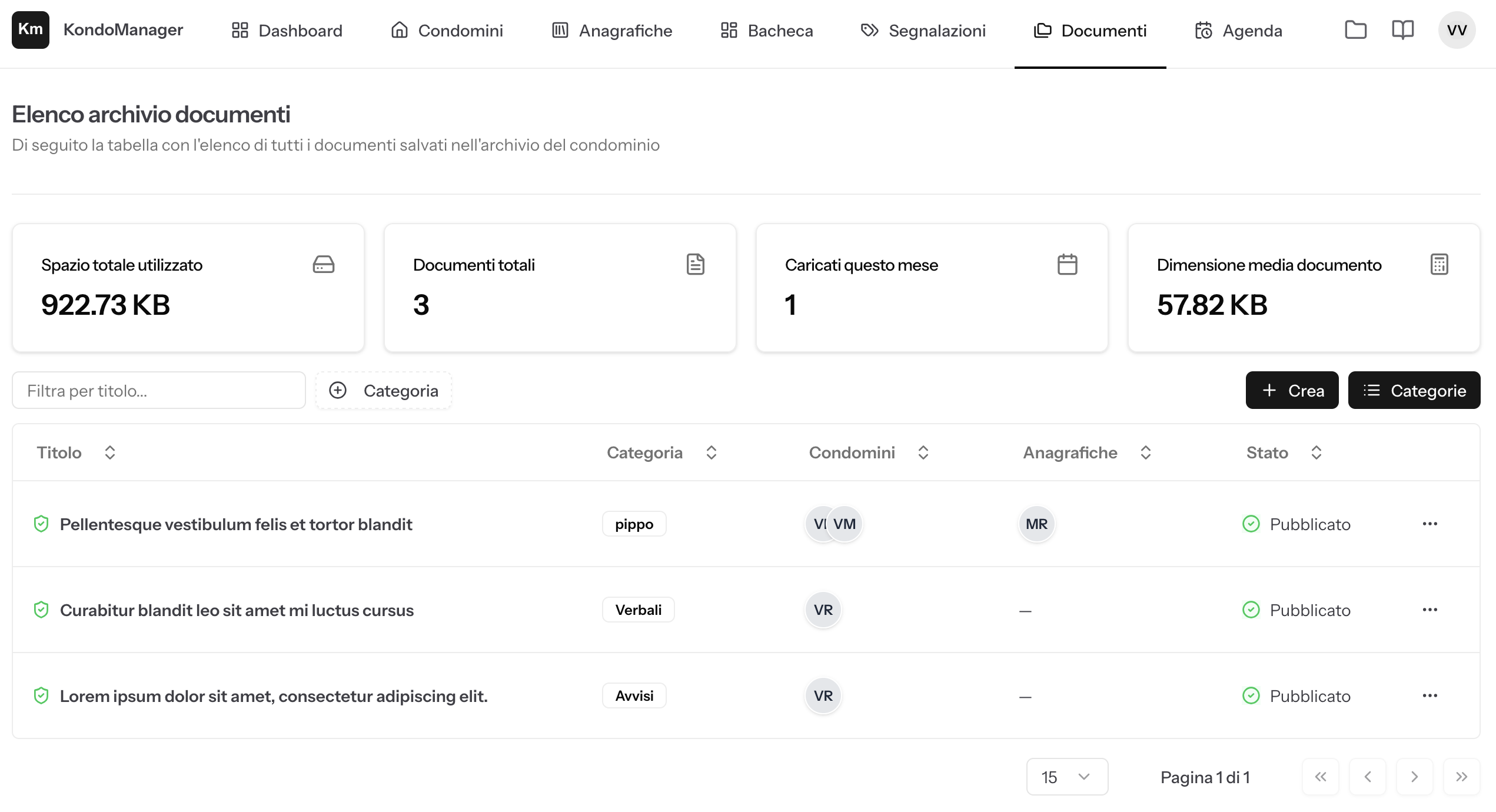This screenshot has width=1496, height=812.
Task: Open row actions for Pellentesque document
Action: [1429, 524]
